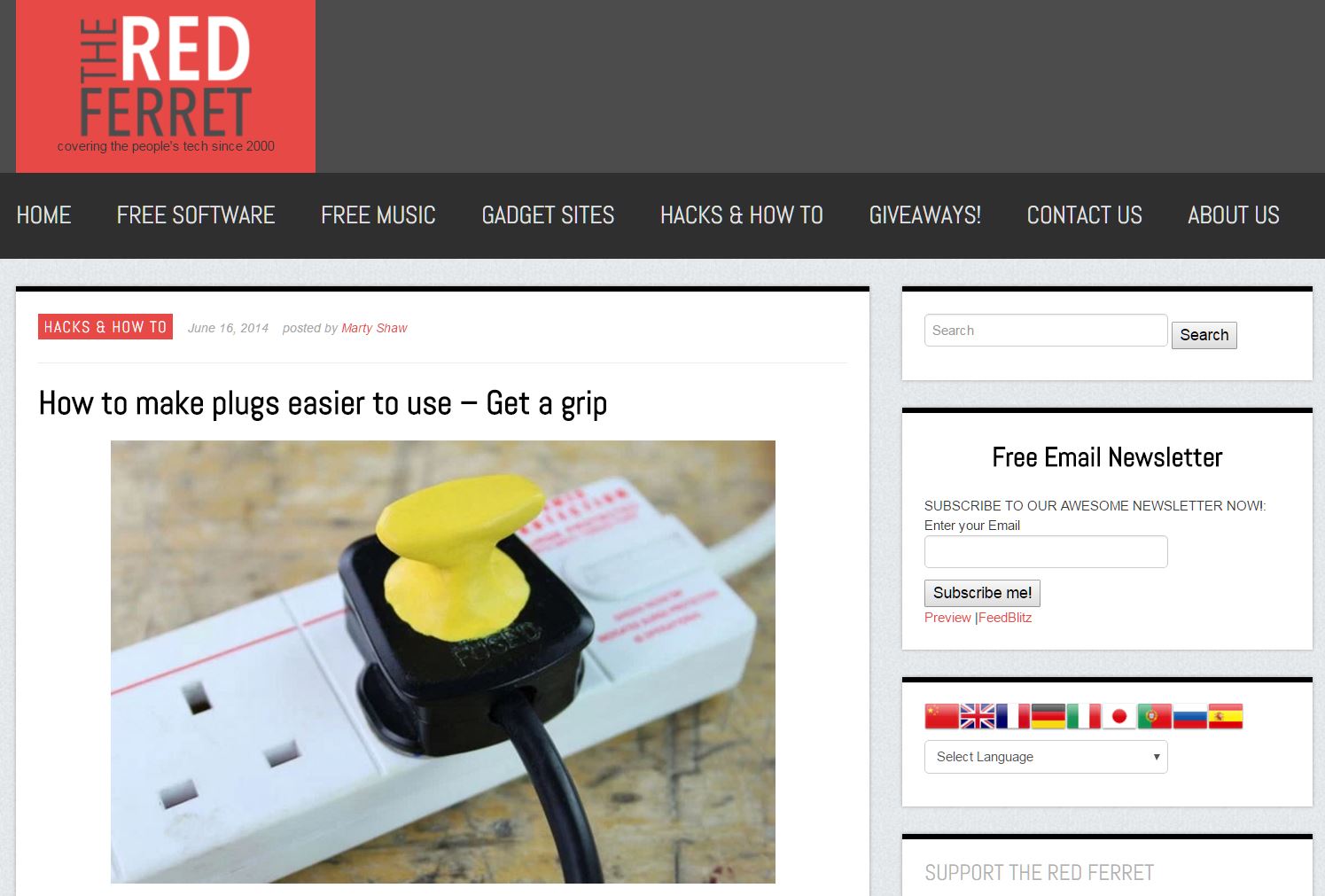The height and width of the screenshot is (896, 1325).
Task: Click the German flag icon
Action: (x=1048, y=716)
